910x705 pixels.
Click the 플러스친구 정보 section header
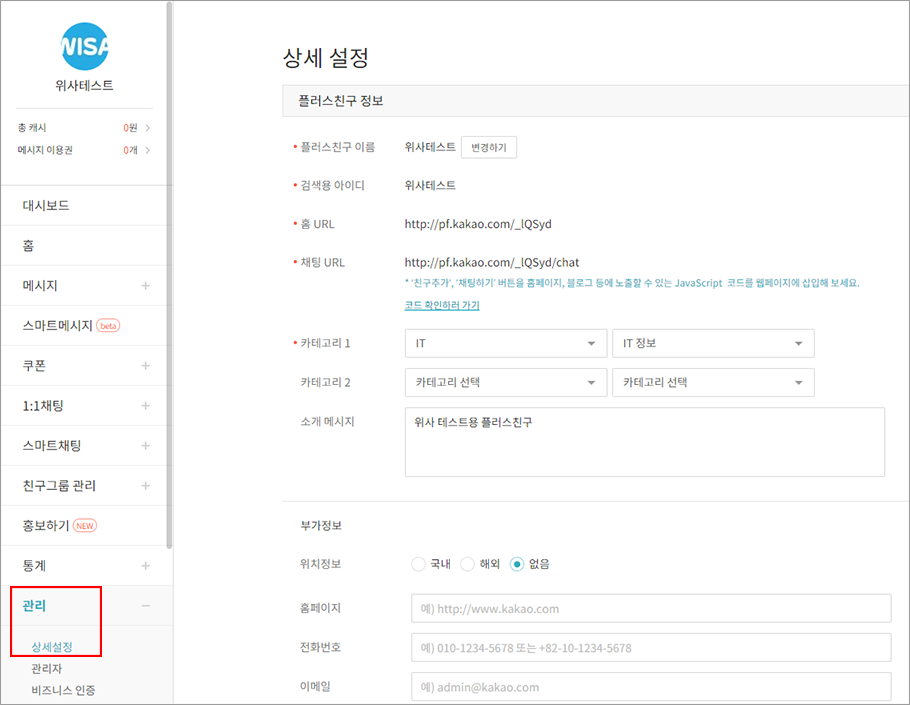(x=596, y=101)
